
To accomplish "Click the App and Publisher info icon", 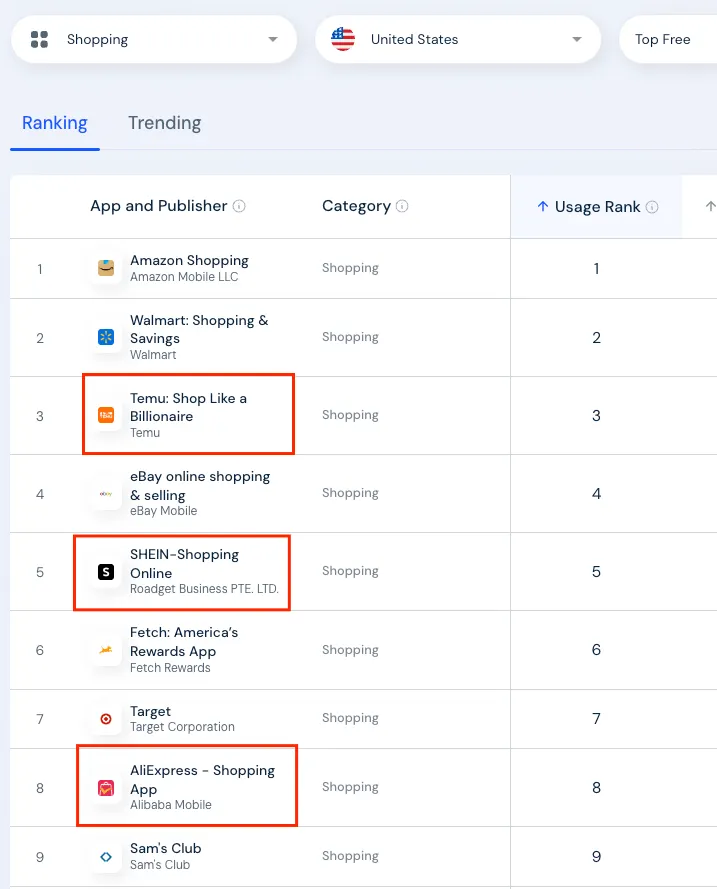I will tap(239, 206).
